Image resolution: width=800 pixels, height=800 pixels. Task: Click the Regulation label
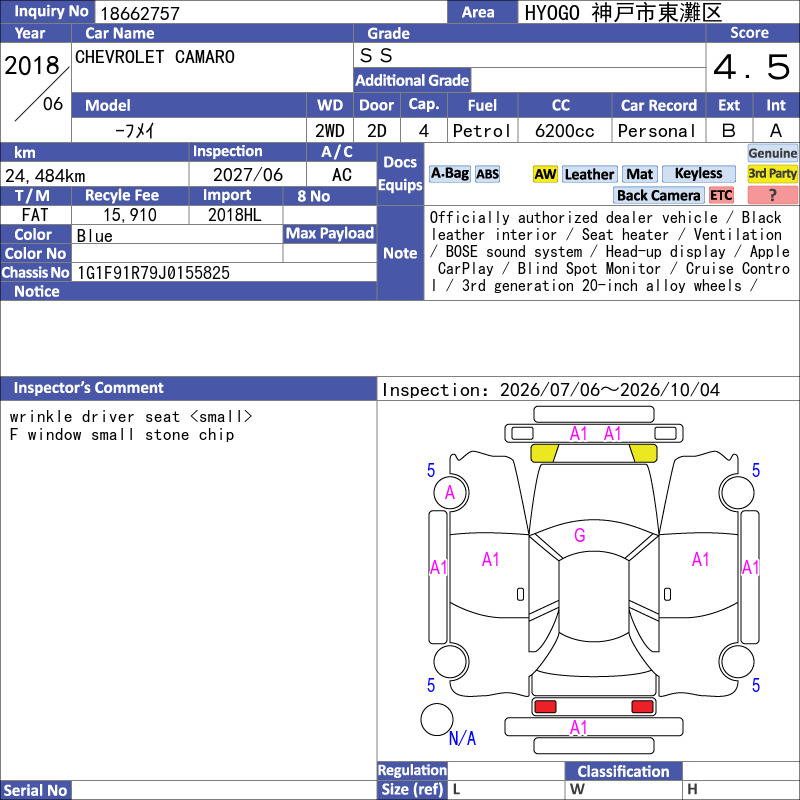(412, 770)
